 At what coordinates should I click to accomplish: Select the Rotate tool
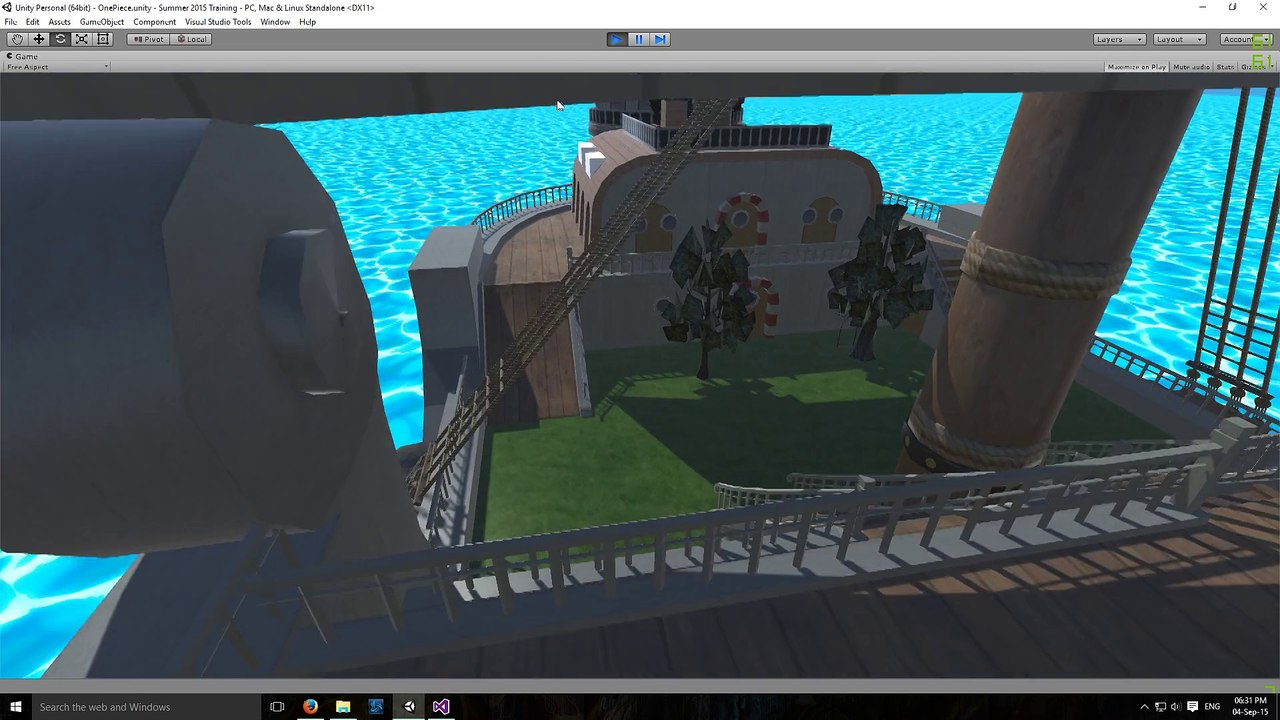pyautogui.click(x=60, y=39)
